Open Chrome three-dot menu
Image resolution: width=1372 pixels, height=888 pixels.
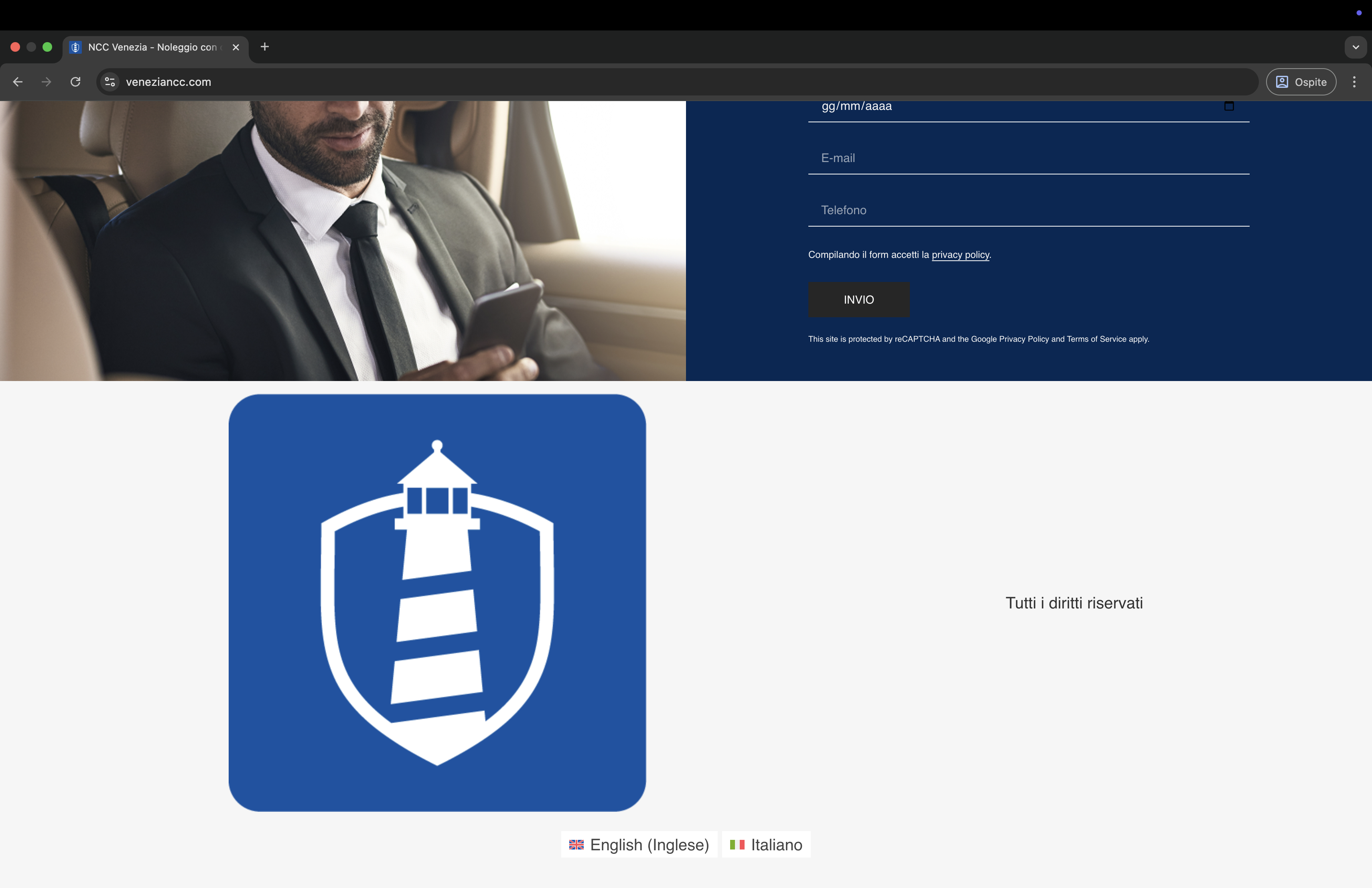[x=1354, y=82]
